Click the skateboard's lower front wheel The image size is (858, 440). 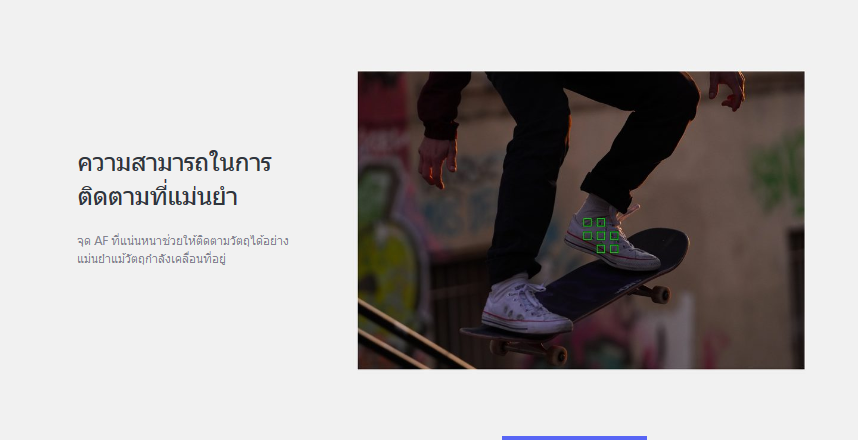click(x=556, y=356)
